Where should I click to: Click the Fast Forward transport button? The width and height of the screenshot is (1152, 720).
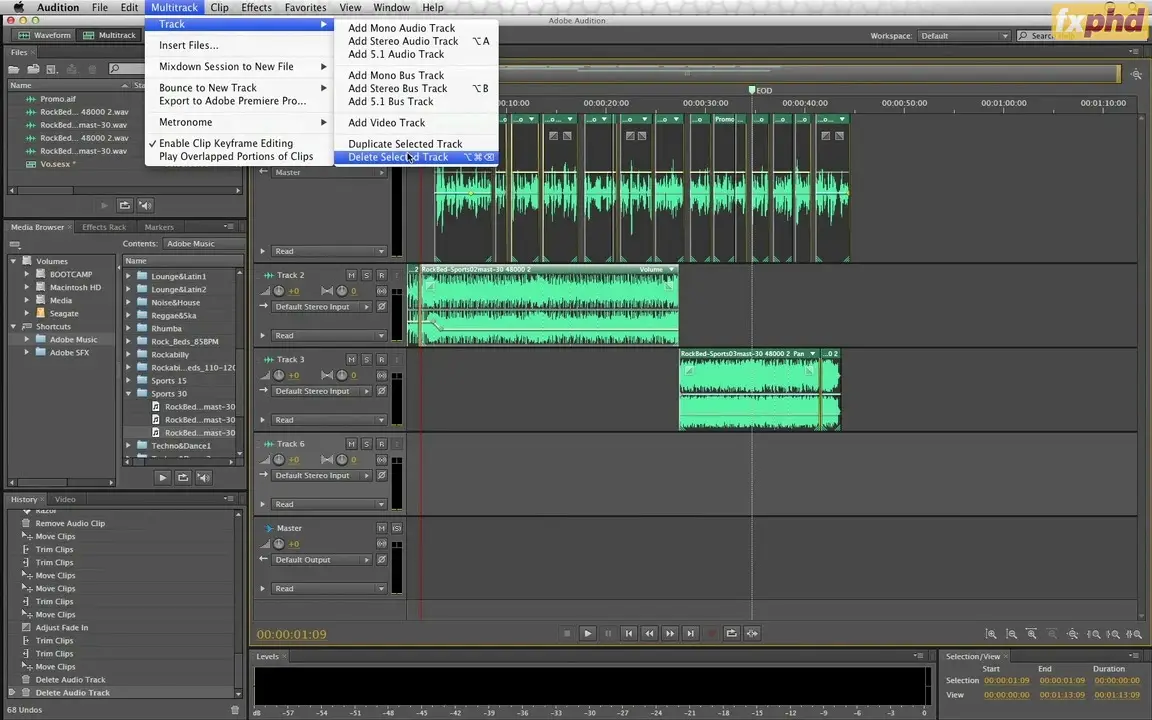(x=670, y=633)
